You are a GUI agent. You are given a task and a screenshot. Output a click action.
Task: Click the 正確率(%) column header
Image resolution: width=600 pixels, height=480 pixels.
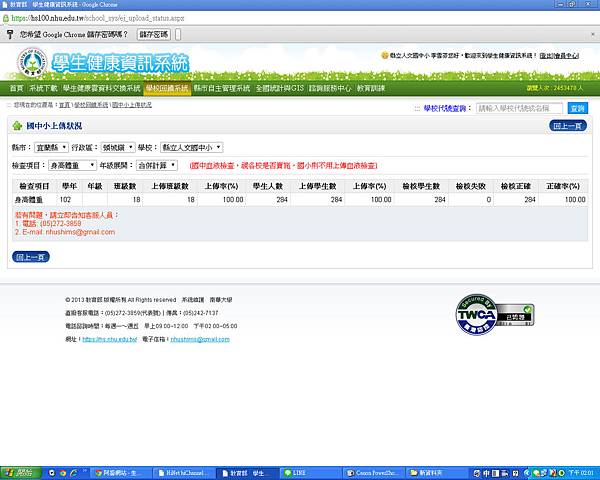[563, 186]
